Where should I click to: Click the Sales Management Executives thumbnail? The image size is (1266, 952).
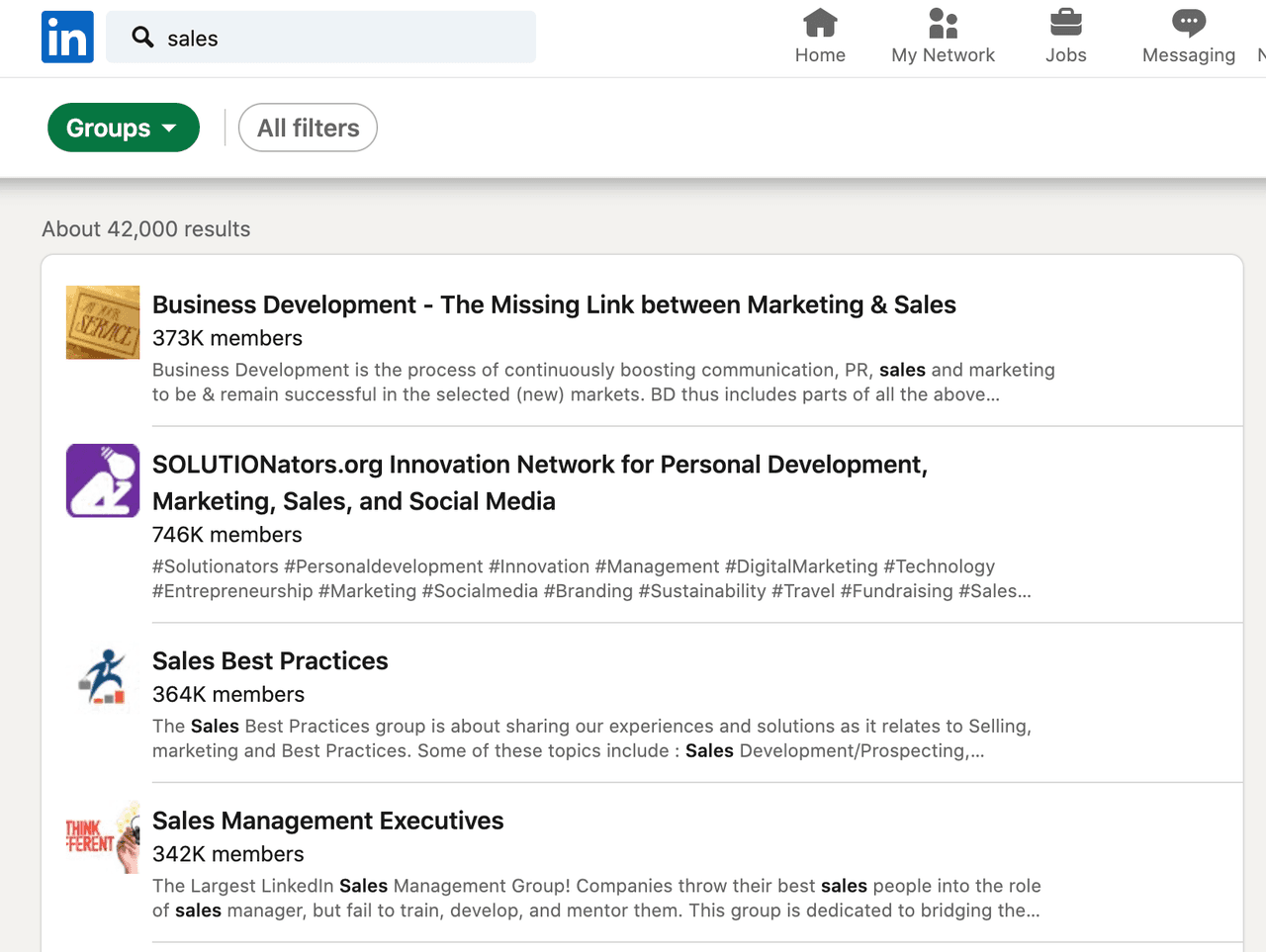click(102, 837)
